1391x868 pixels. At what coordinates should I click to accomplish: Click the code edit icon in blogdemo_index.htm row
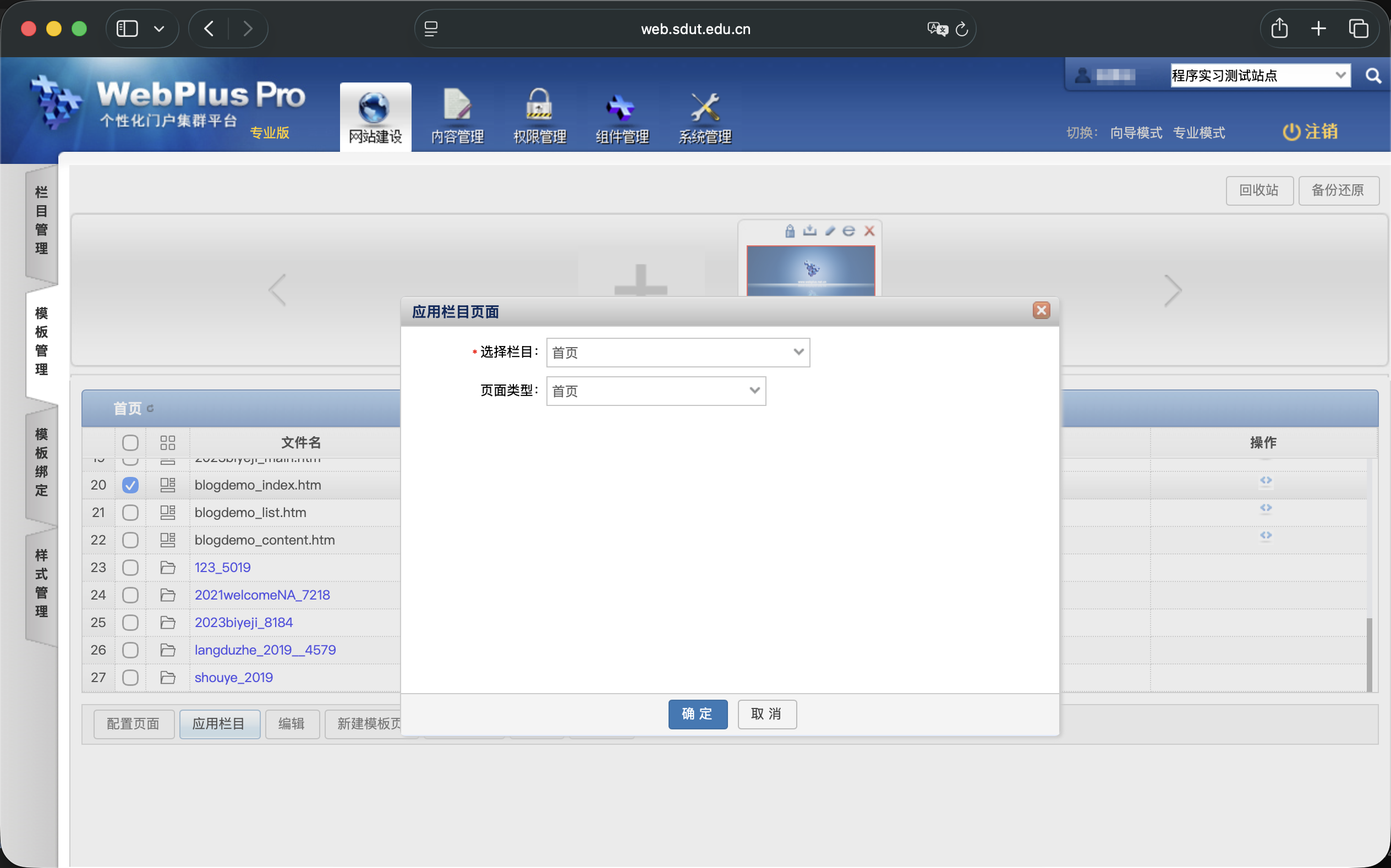[x=1267, y=482]
